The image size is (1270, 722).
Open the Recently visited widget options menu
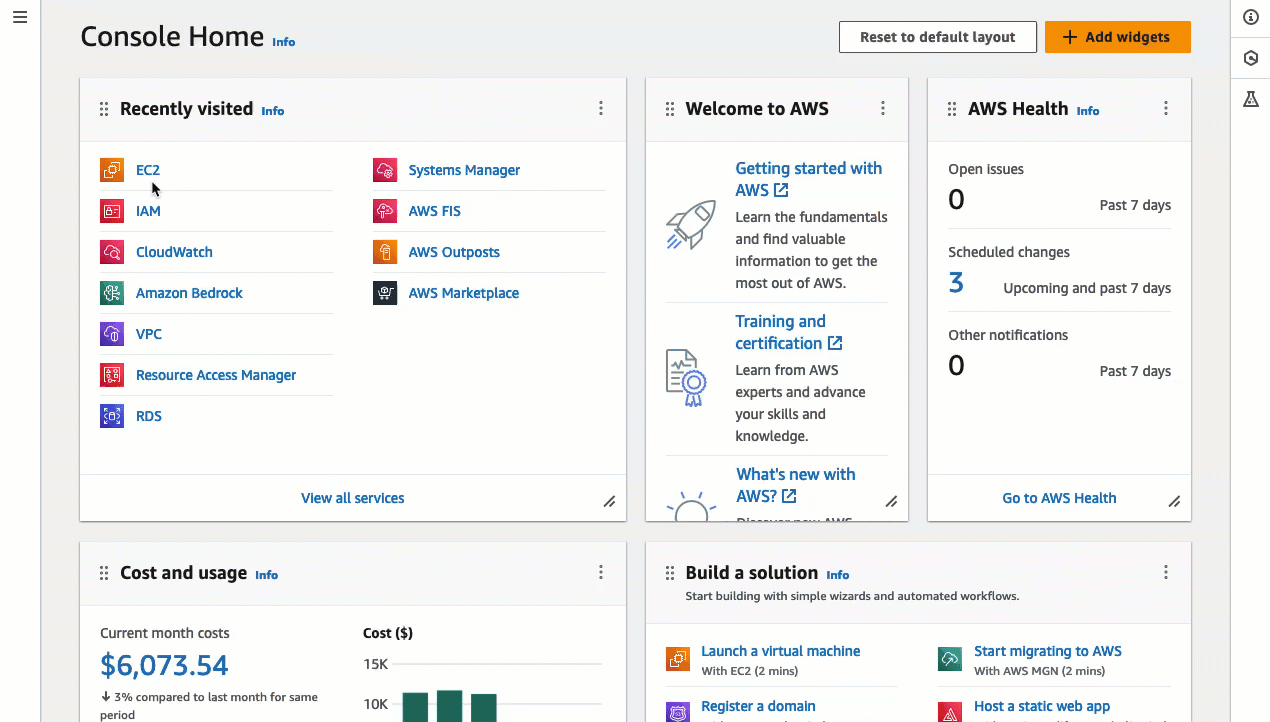tap(601, 108)
